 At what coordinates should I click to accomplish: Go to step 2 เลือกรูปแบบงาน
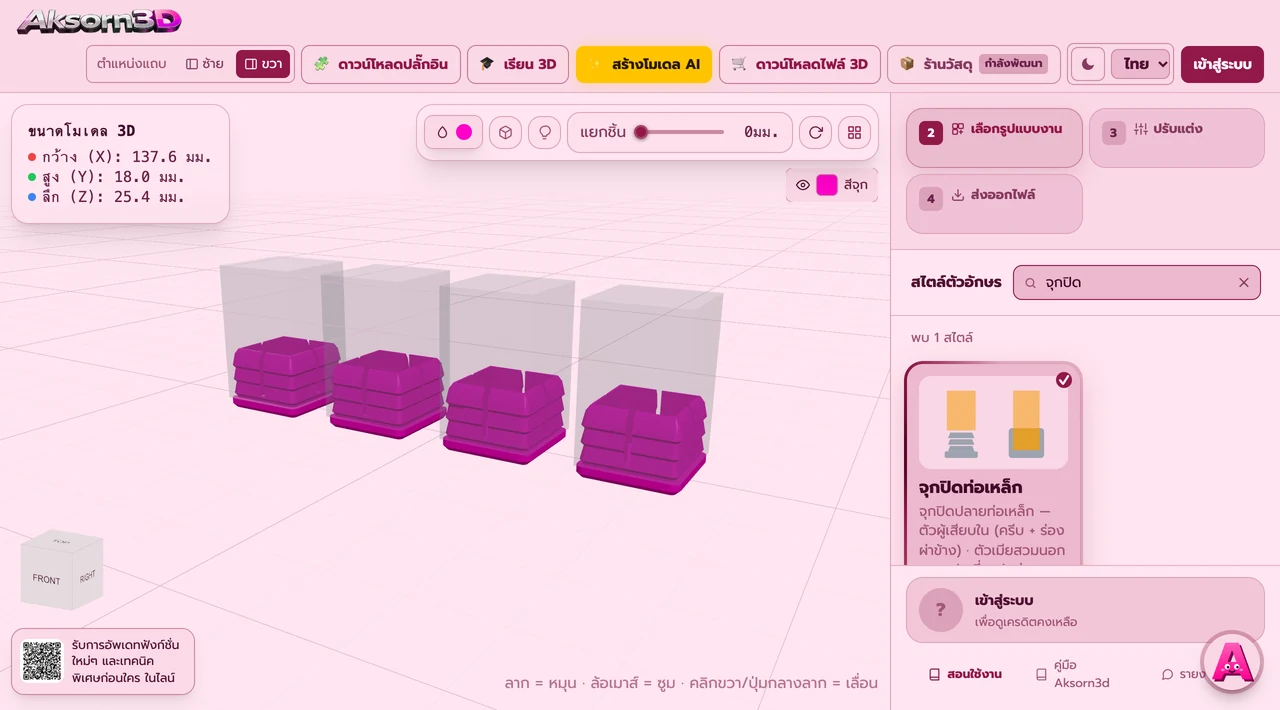pyautogui.click(x=994, y=138)
